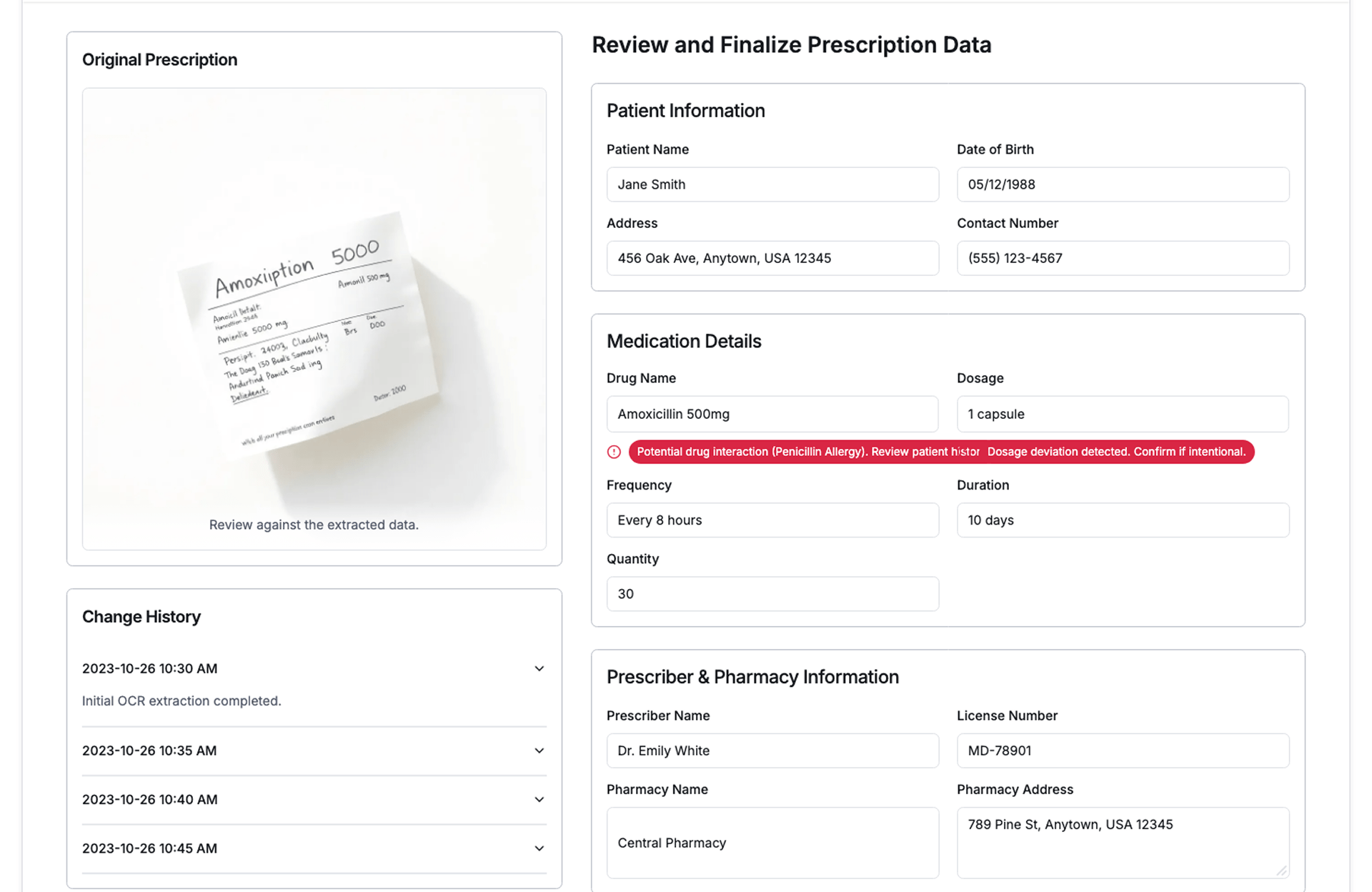
Task: Select the Drug Name field showing Amoxicillin 500mg
Action: (772, 414)
